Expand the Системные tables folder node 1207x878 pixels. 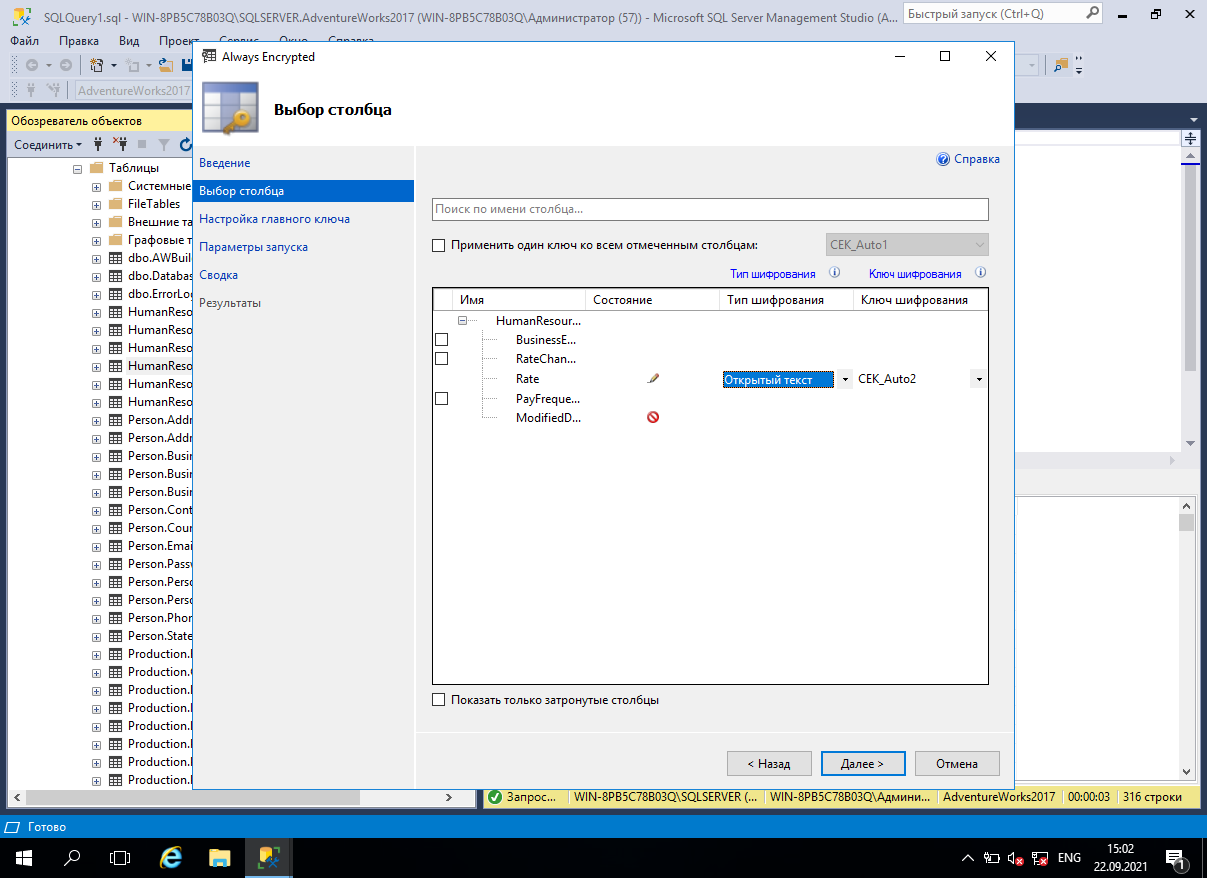(96, 186)
